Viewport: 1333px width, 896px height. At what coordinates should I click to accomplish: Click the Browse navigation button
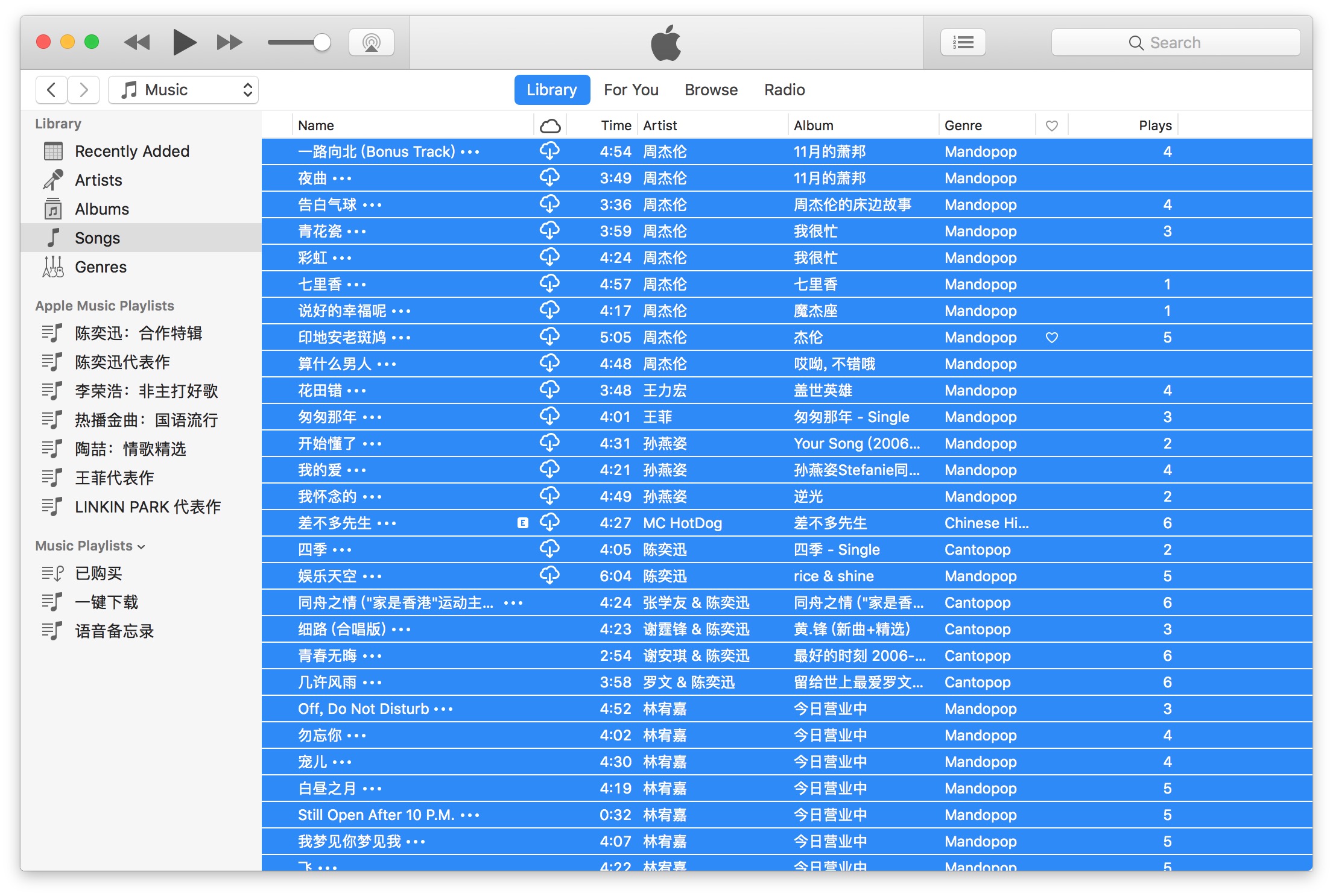coord(711,89)
